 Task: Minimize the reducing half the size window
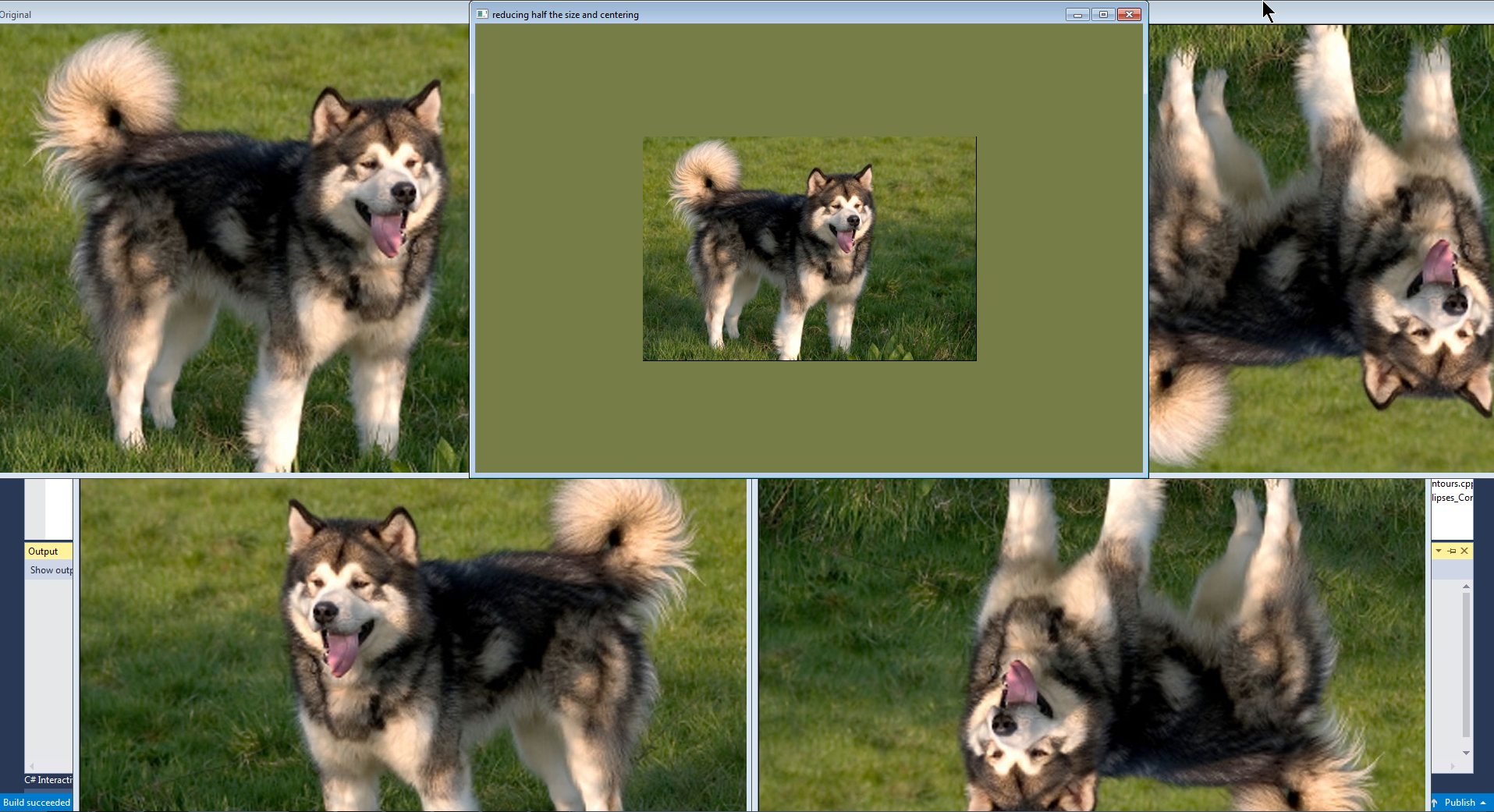pos(1077,15)
